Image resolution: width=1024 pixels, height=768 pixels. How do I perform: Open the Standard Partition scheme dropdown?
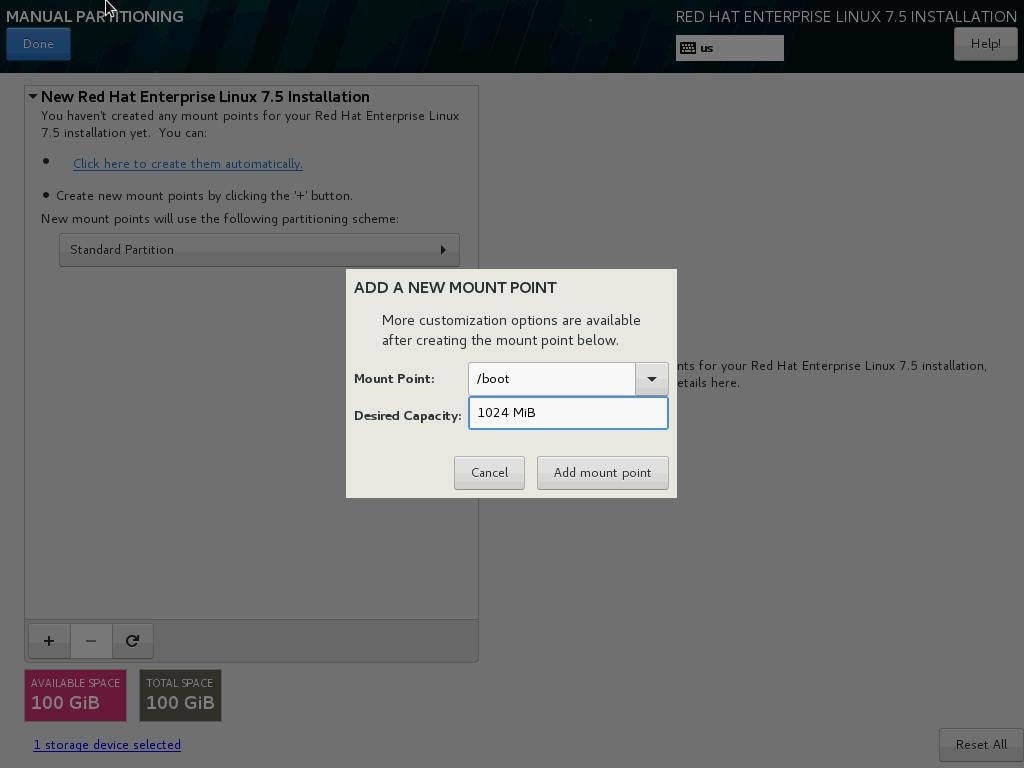tap(259, 250)
